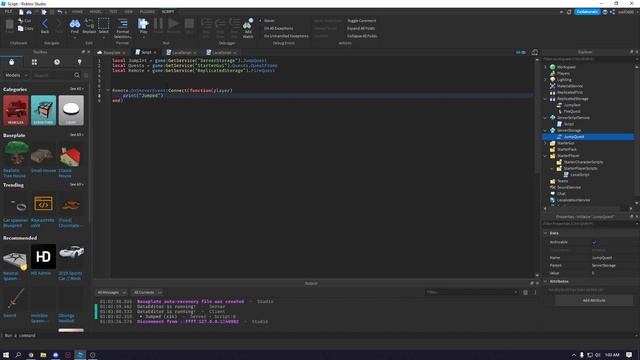Click the Back navigate arrow
This screenshot has height=360, width=640.
[x=45, y=26]
